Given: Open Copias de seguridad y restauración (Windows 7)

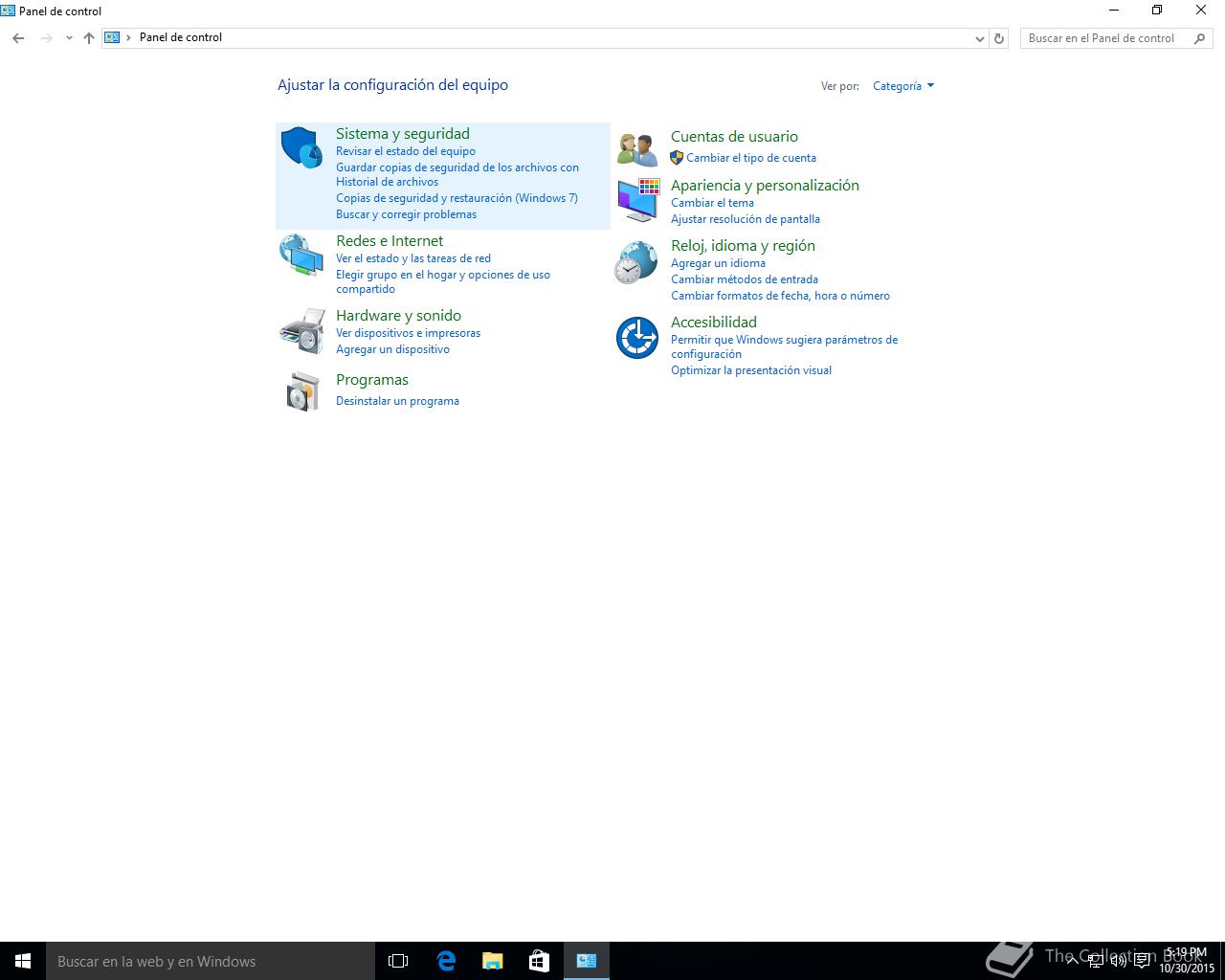Looking at the screenshot, I should [x=457, y=198].
